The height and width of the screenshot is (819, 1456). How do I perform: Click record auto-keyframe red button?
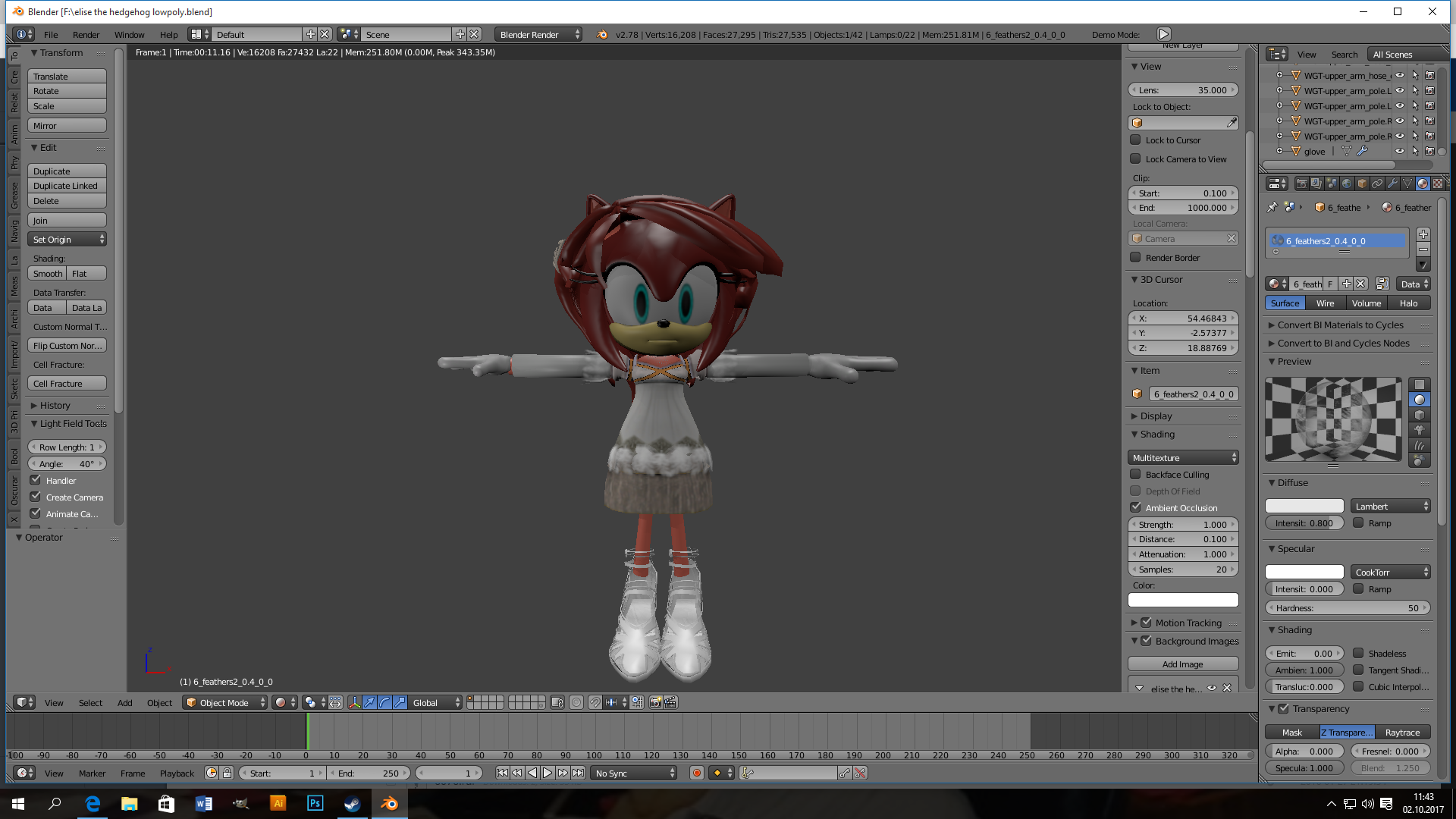pyautogui.click(x=697, y=773)
